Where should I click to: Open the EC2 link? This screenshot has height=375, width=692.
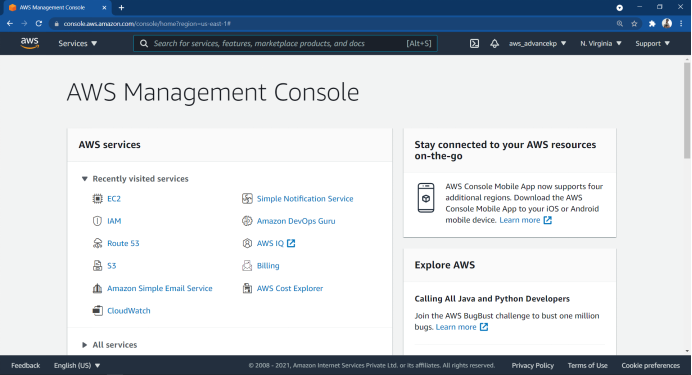tap(114, 199)
